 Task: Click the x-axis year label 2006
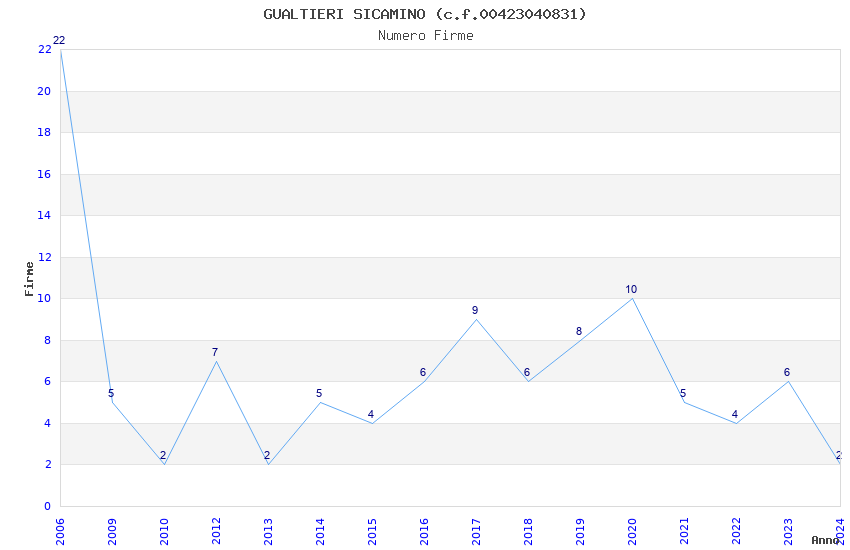click(60, 531)
